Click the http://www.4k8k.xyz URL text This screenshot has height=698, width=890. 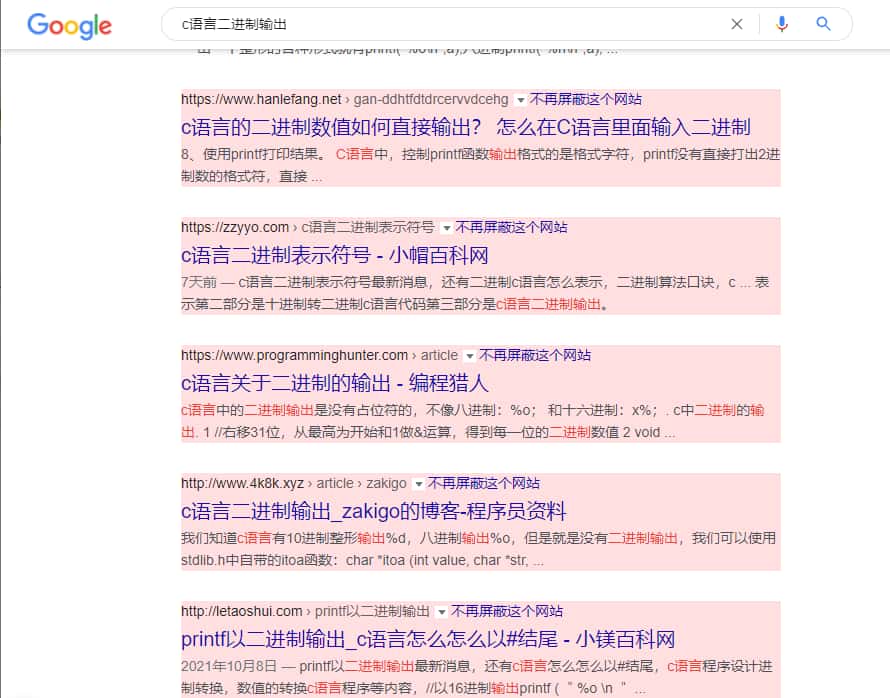tap(242, 483)
